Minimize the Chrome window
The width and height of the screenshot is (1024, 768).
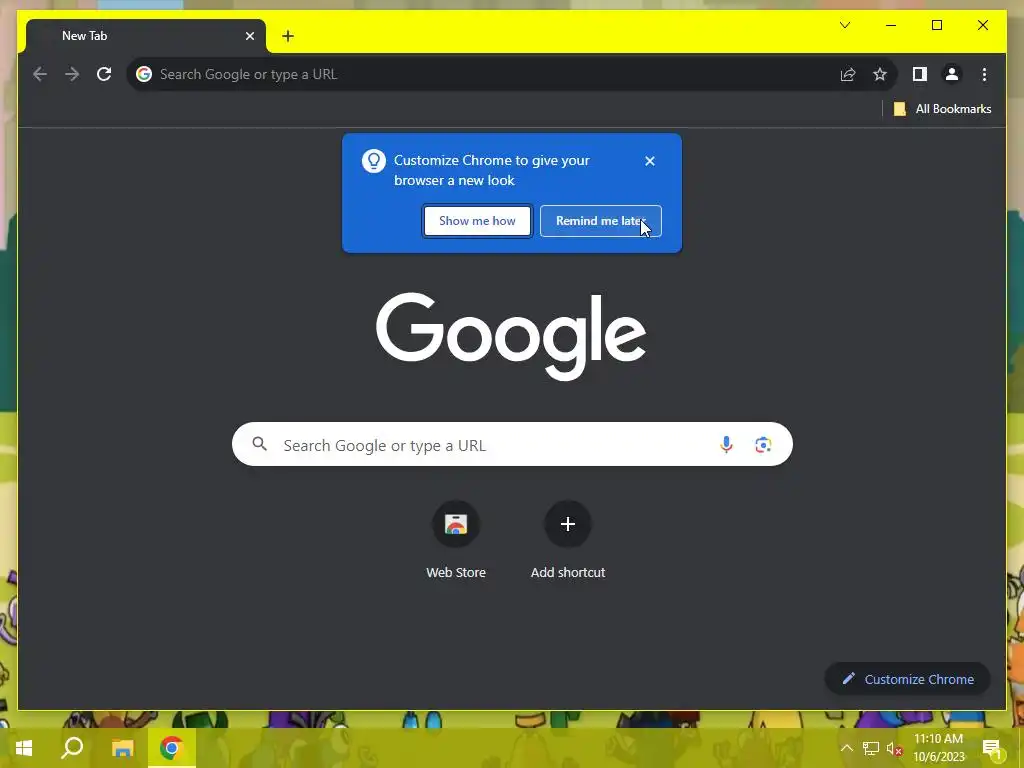[x=891, y=25]
